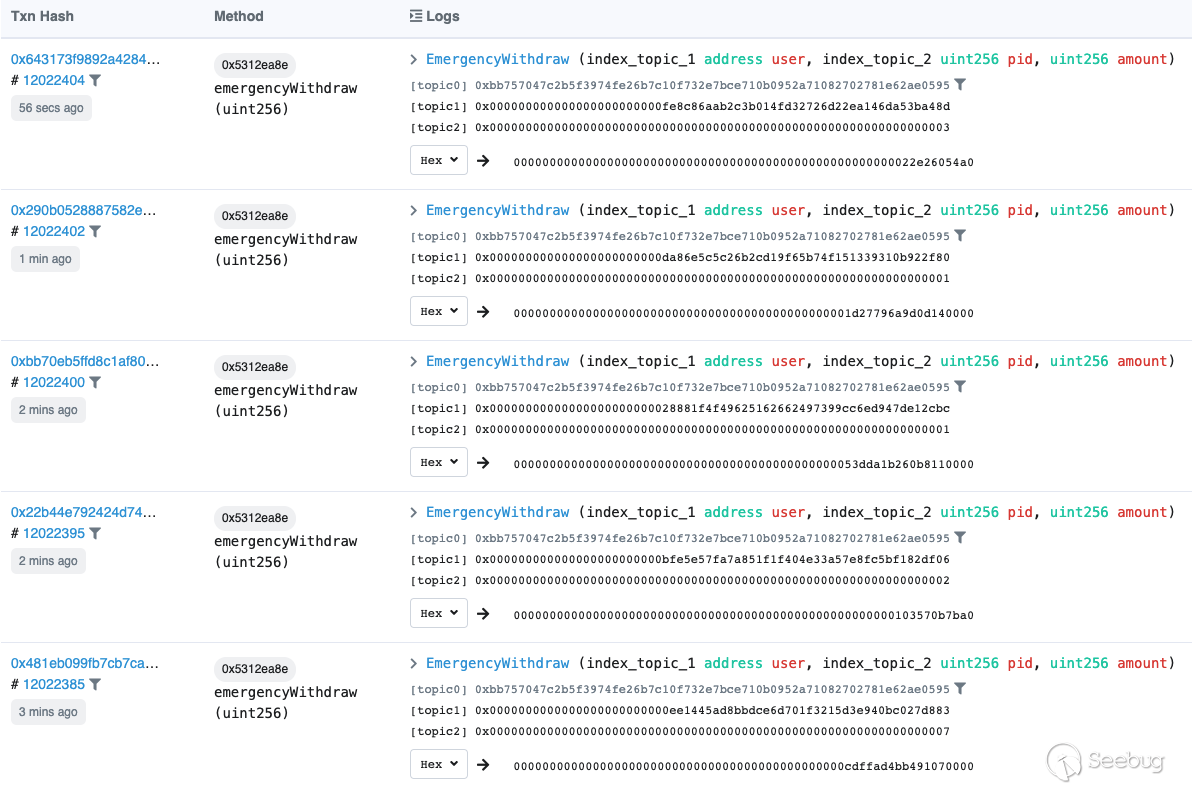This screenshot has width=1192, height=789.
Task: Click the Logs column header
Action: tap(435, 16)
